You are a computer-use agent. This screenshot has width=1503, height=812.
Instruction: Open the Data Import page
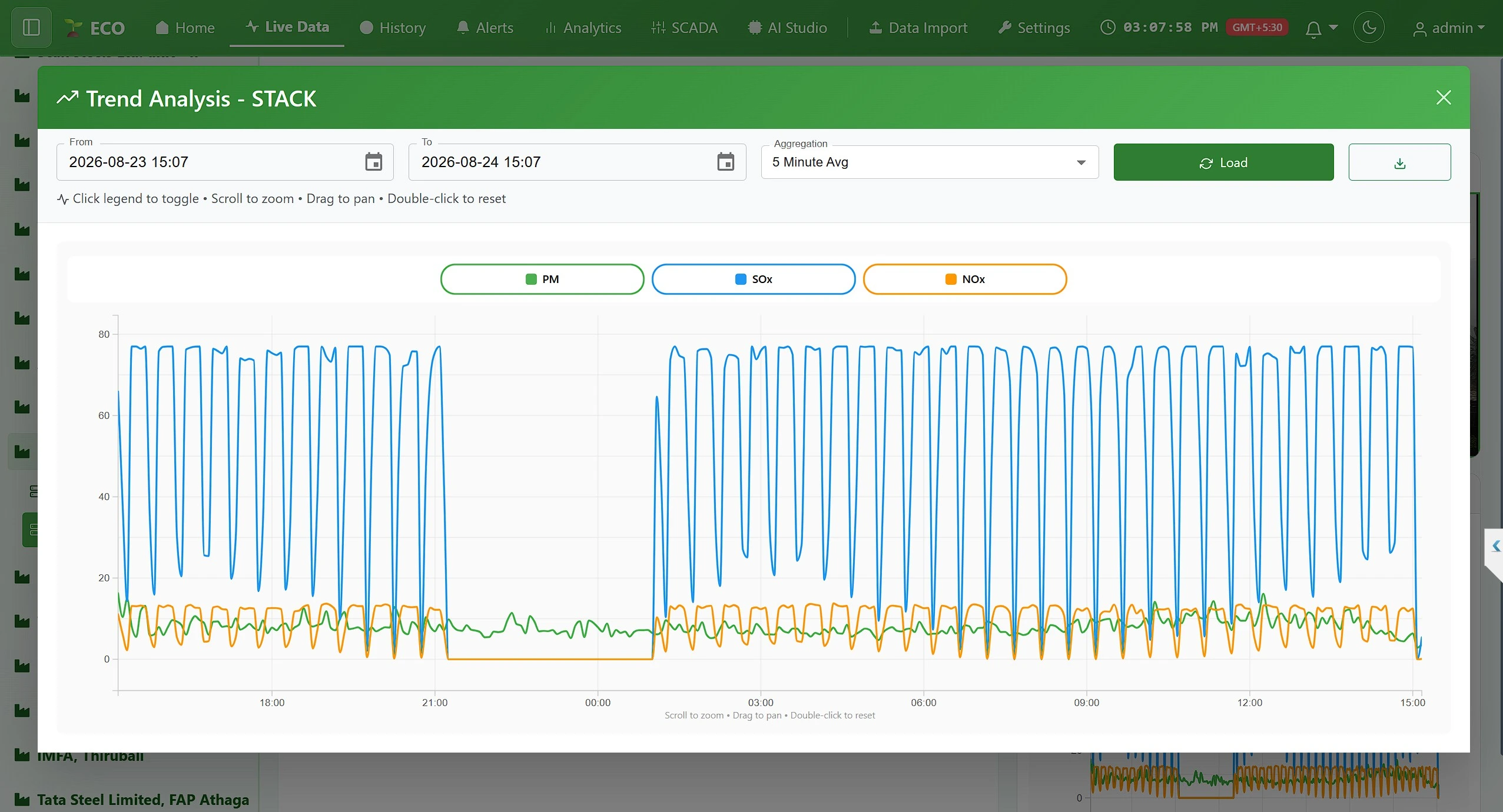click(x=918, y=28)
